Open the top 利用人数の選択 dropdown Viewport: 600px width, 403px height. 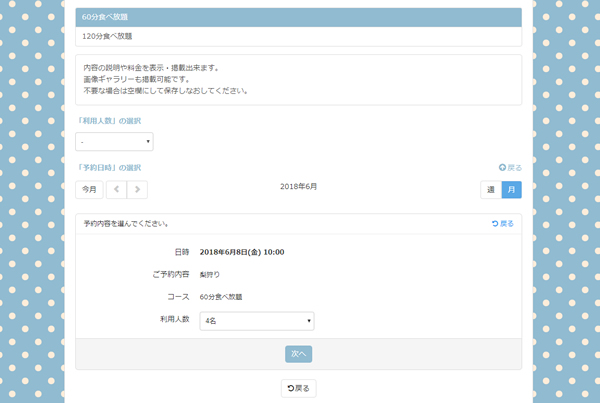coord(114,142)
